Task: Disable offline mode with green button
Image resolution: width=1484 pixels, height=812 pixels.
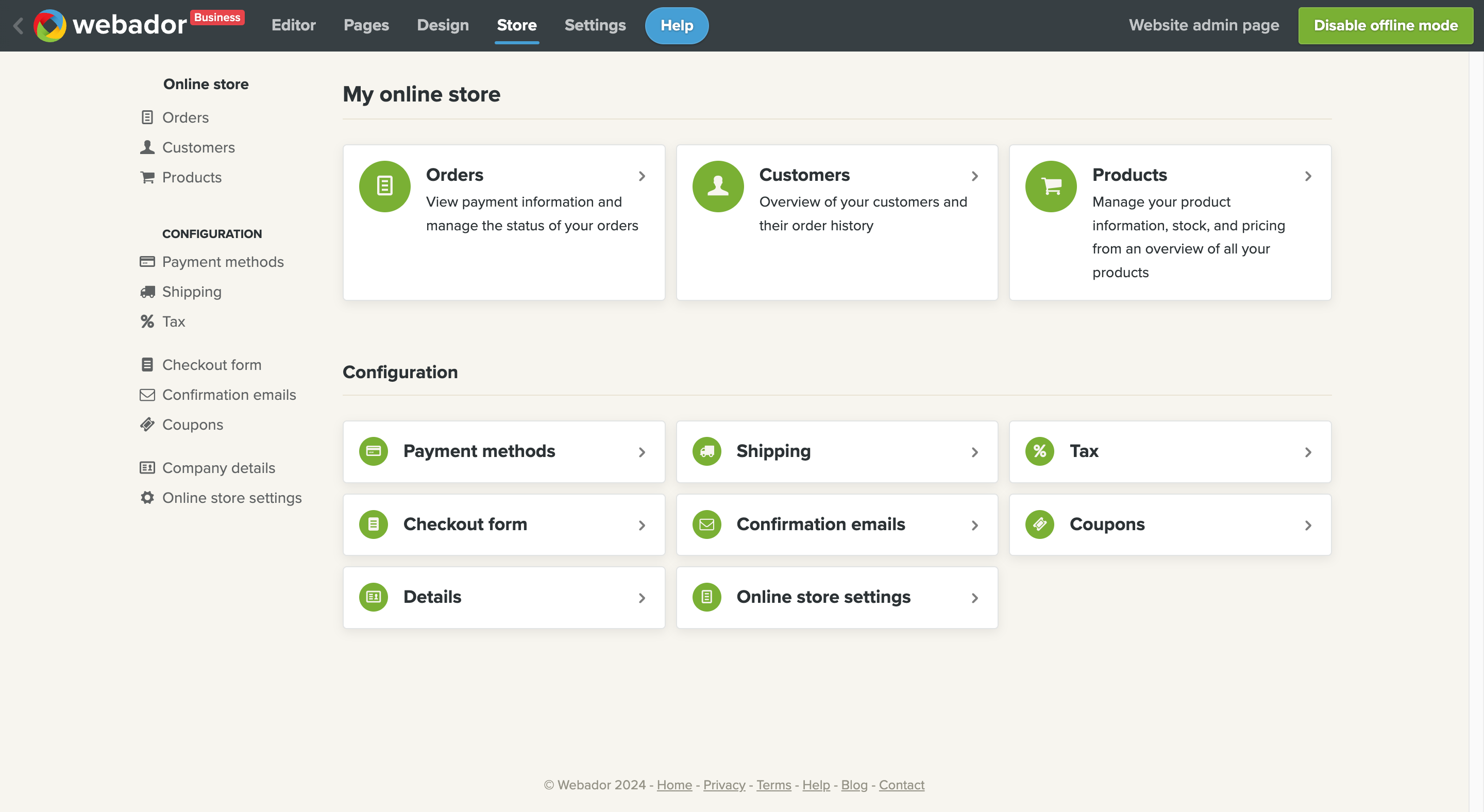Action: [1385, 25]
